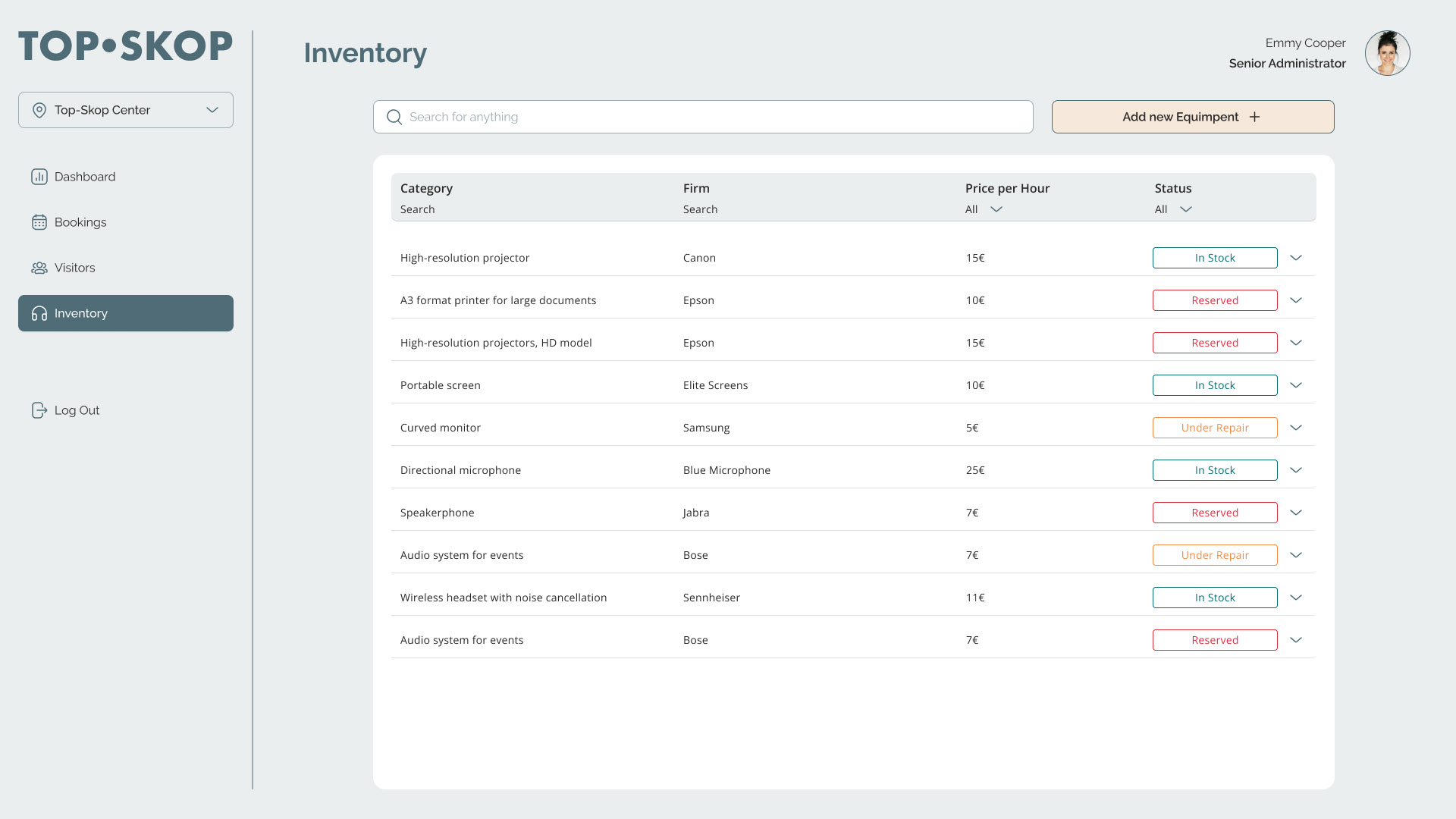This screenshot has height=819, width=1456.
Task: Expand the Sennheiser wireless headset row
Action: 1296,598
